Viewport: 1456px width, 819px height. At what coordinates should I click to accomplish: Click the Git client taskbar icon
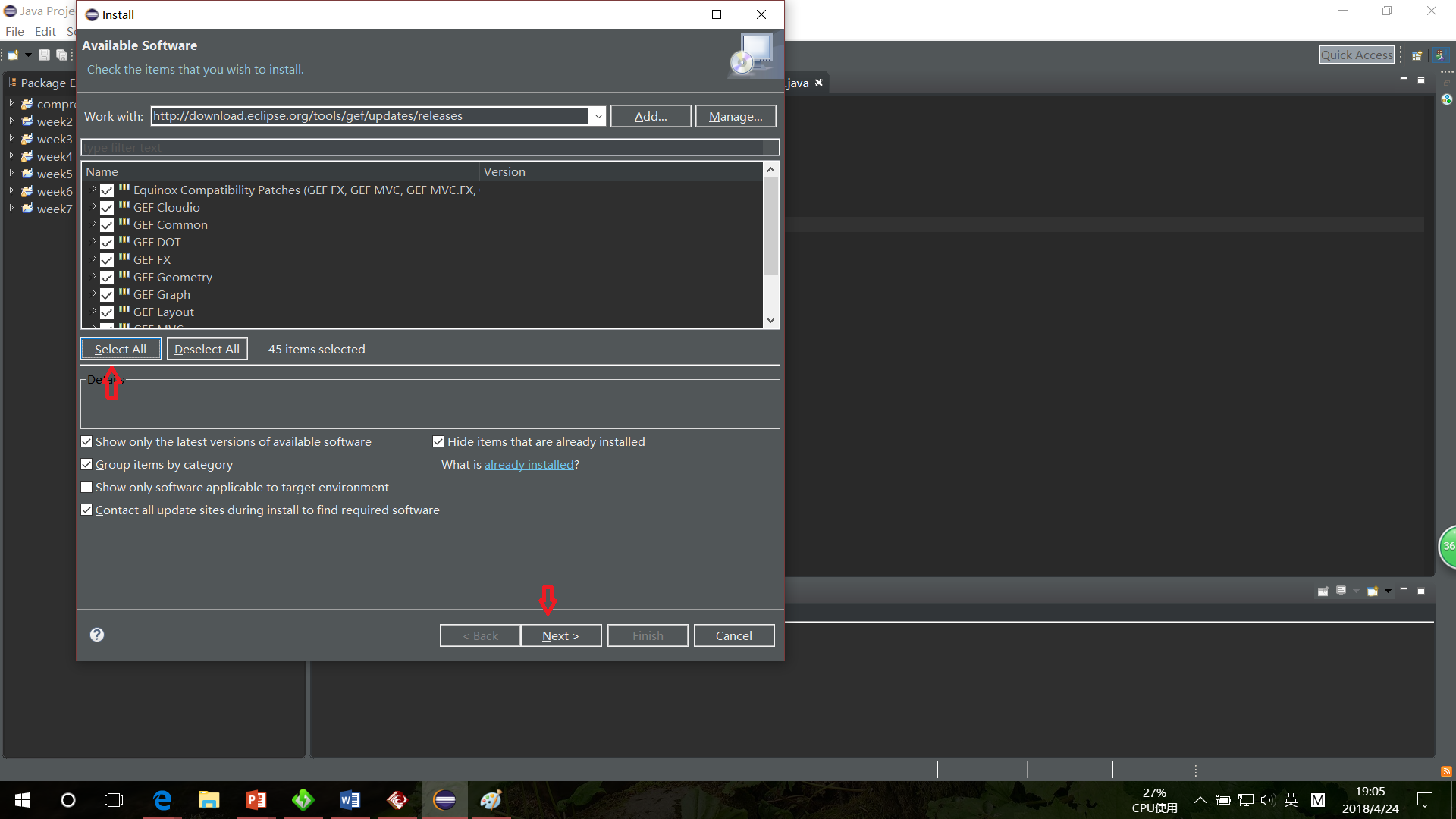tap(396, 799)
